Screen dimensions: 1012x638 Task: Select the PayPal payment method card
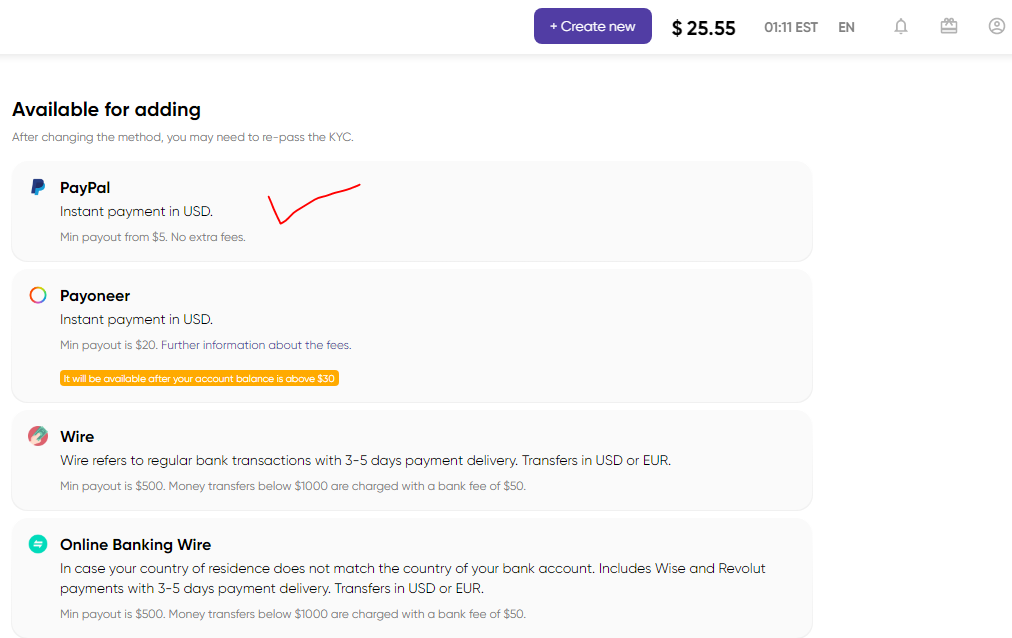[412, 212]
